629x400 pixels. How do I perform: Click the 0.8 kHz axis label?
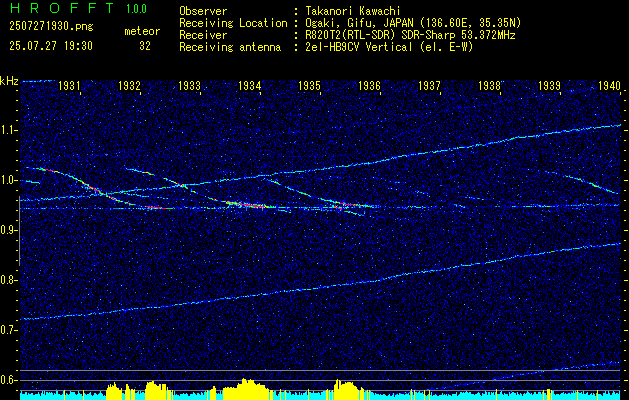point(8,280)
